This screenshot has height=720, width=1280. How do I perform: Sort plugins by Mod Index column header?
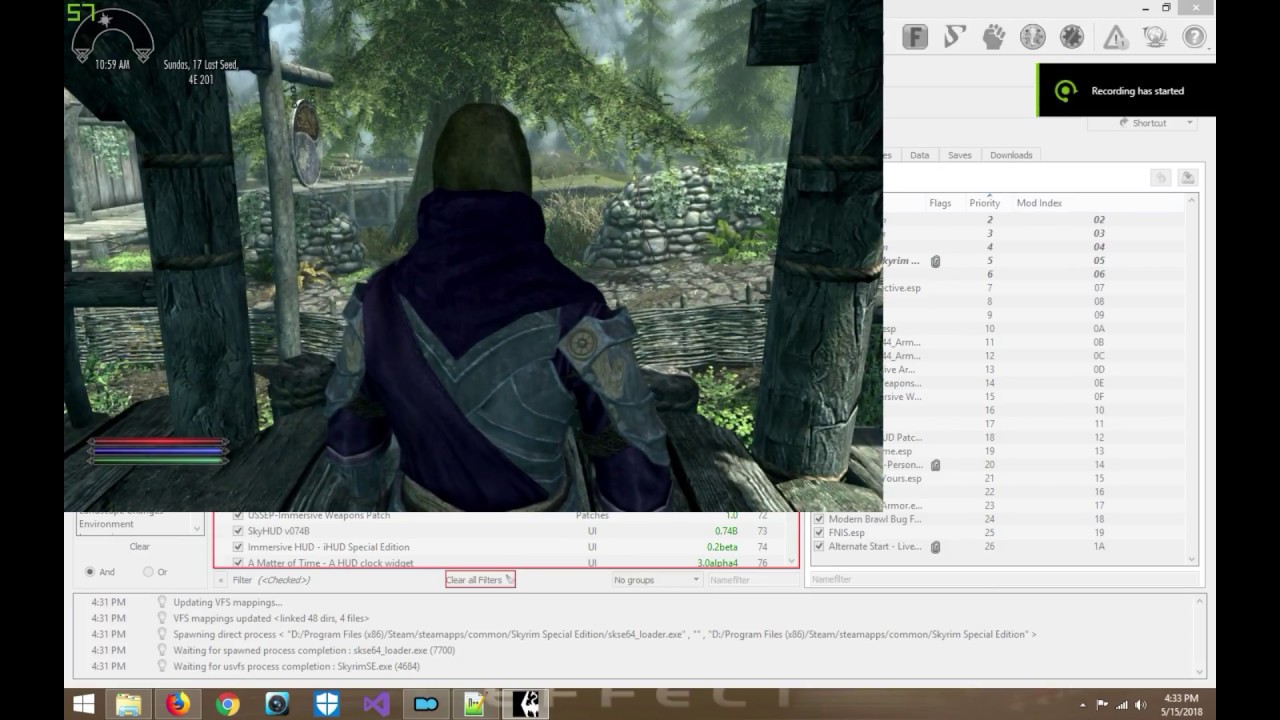[x=1039, y=203]
